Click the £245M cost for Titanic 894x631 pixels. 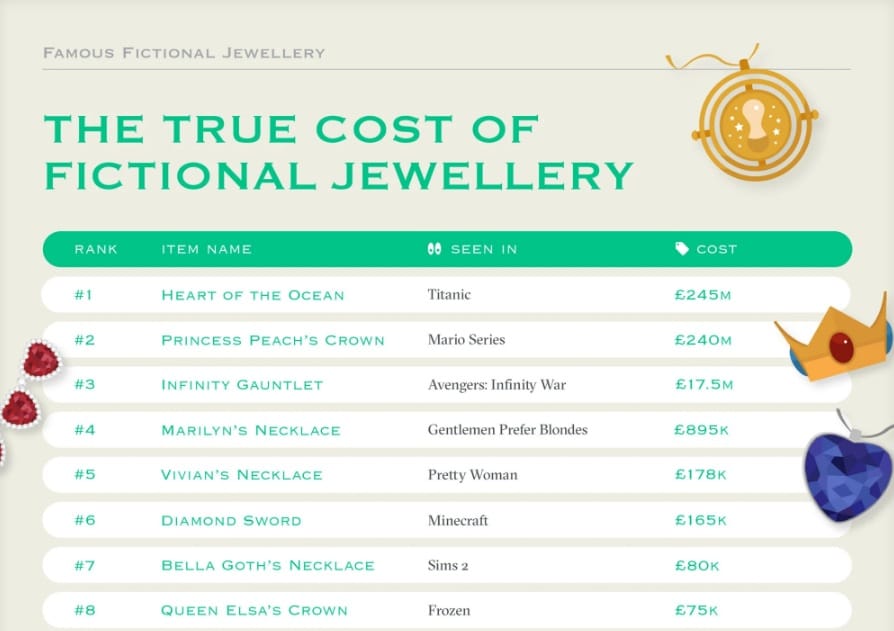[x=702, y=295]
